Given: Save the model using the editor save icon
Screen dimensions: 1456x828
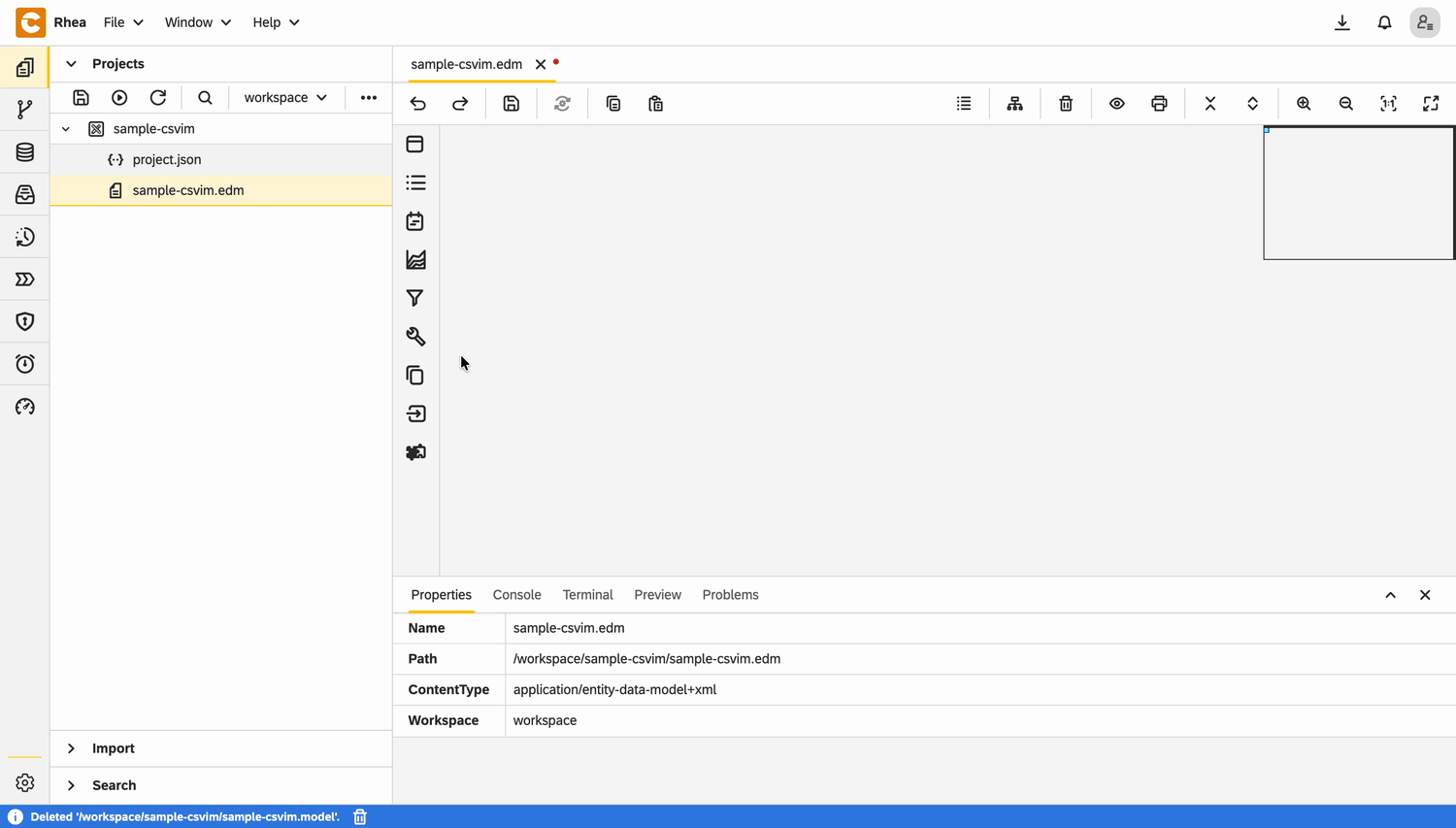Looking at the screenshot, I should [x=512, y=104].
